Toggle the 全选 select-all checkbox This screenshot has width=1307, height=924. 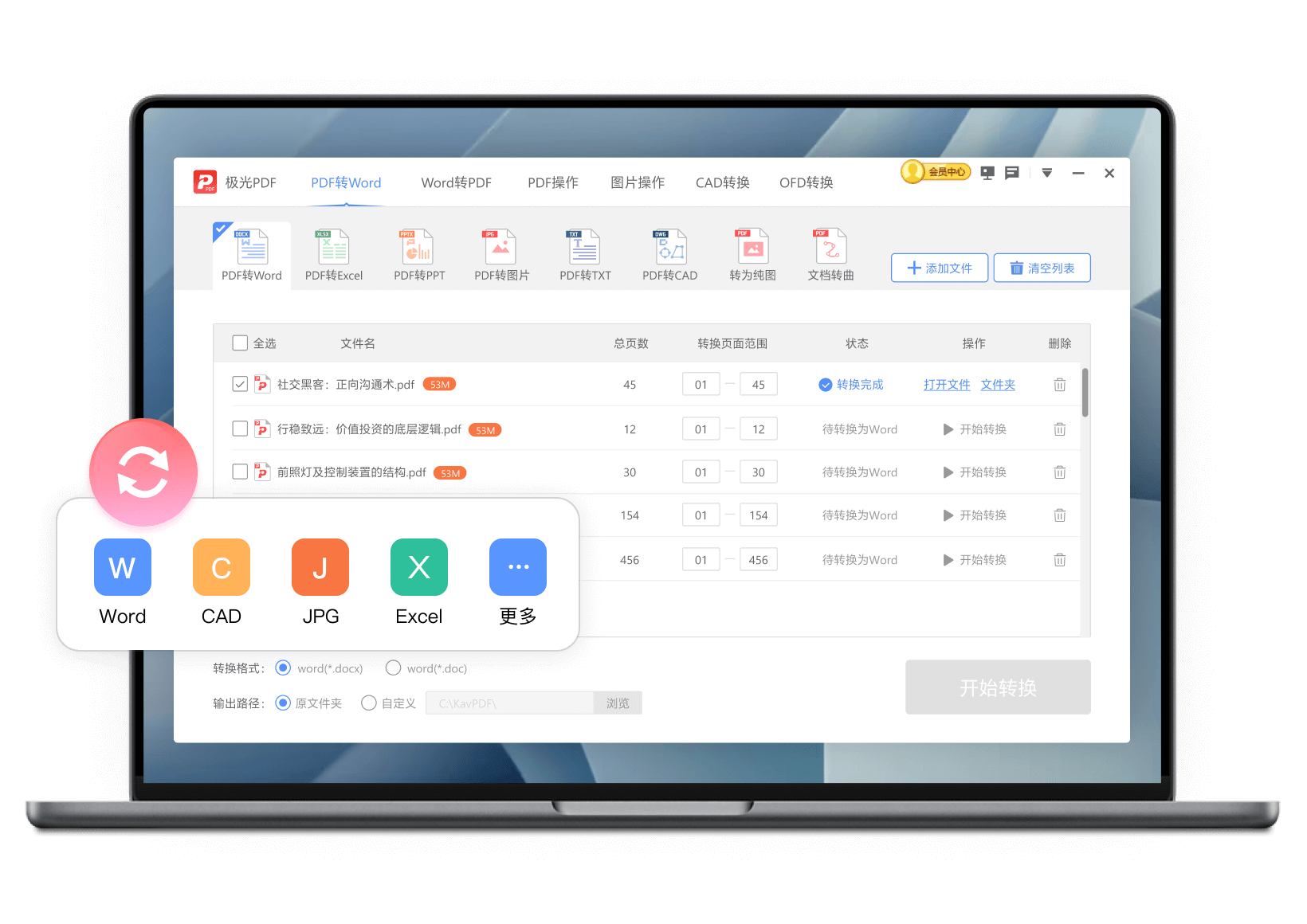pyautogui.click(x=240, y=343)
